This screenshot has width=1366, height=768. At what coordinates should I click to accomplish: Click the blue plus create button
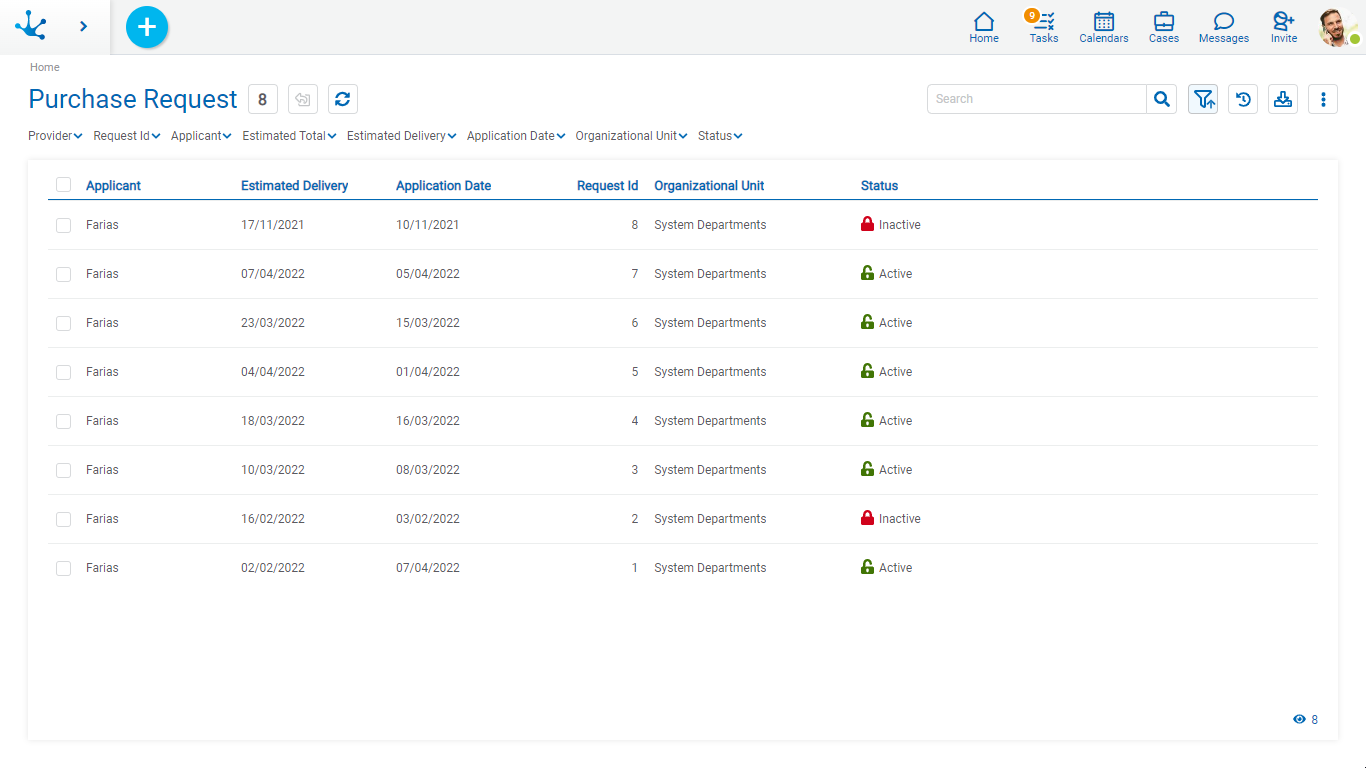[x=147, y=27]
